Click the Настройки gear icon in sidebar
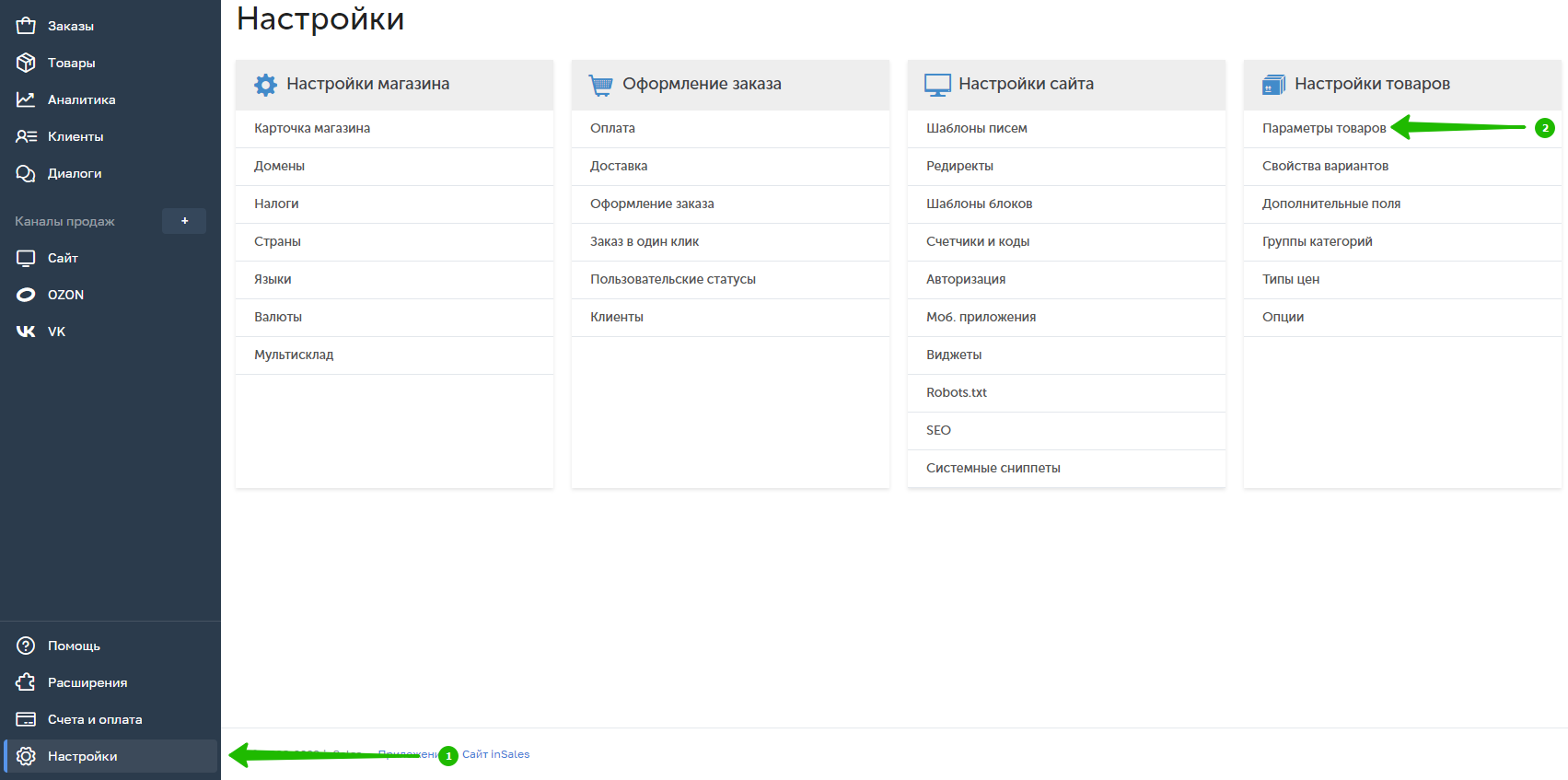 [26, 756]
